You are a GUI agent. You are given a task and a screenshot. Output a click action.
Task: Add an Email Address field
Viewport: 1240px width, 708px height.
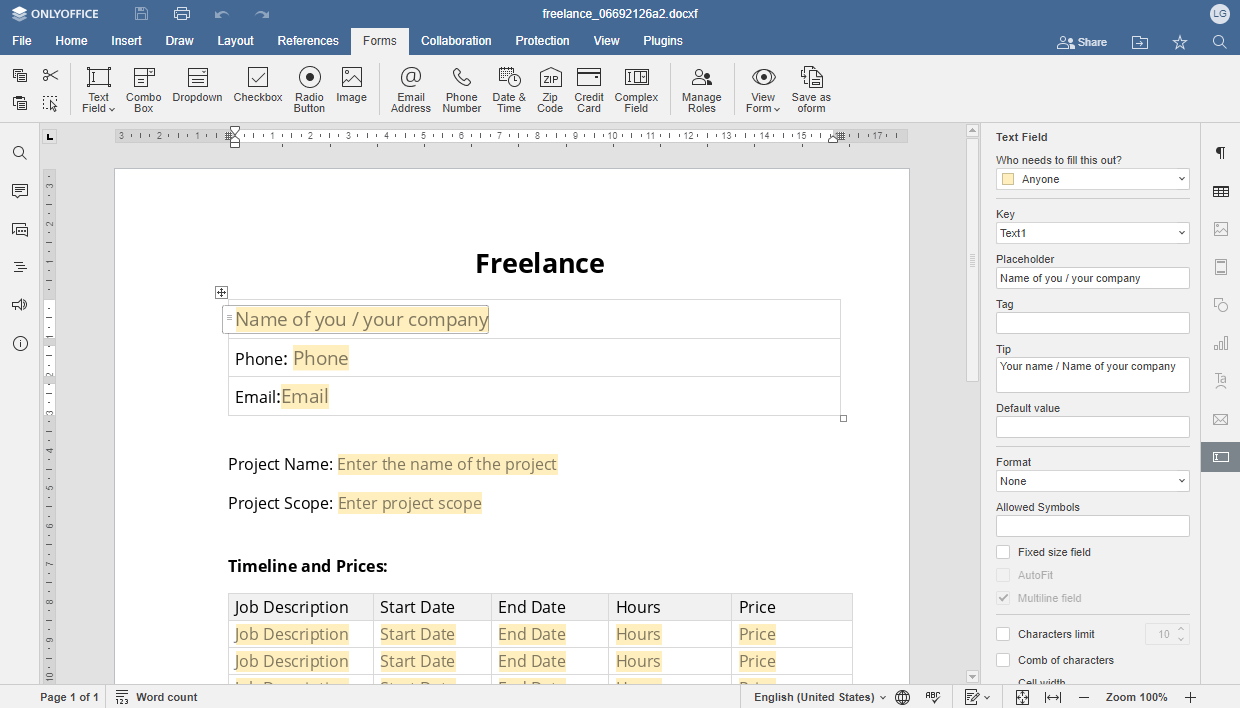point(410,88)
